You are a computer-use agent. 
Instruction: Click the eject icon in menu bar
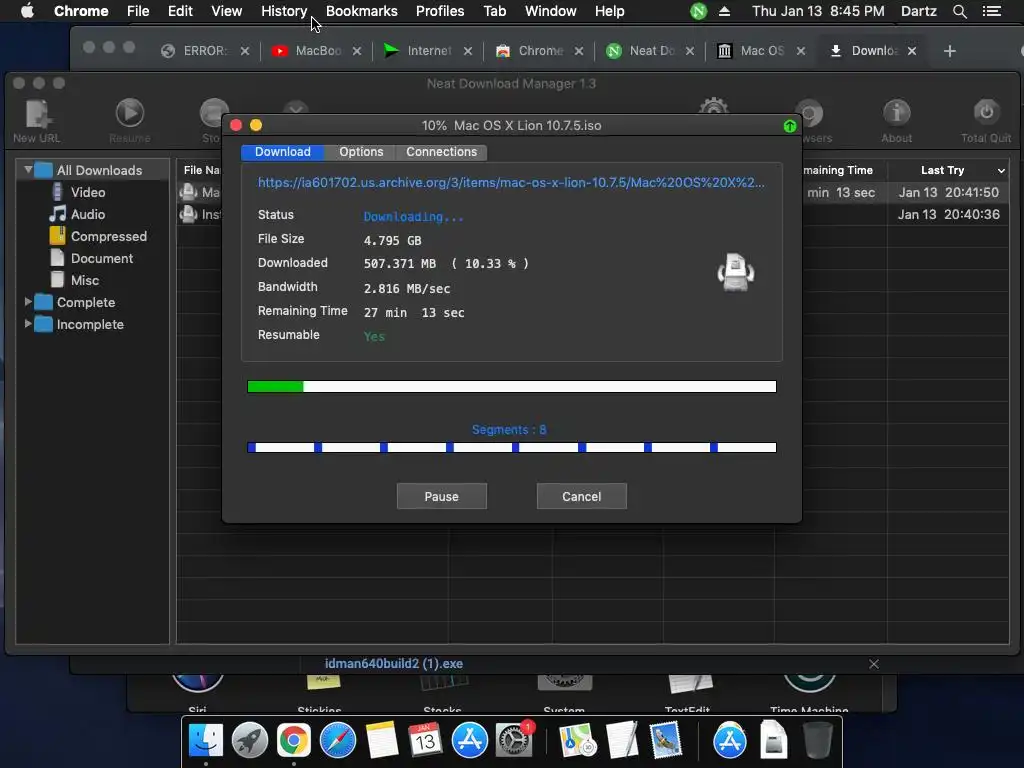pos(724,11)
